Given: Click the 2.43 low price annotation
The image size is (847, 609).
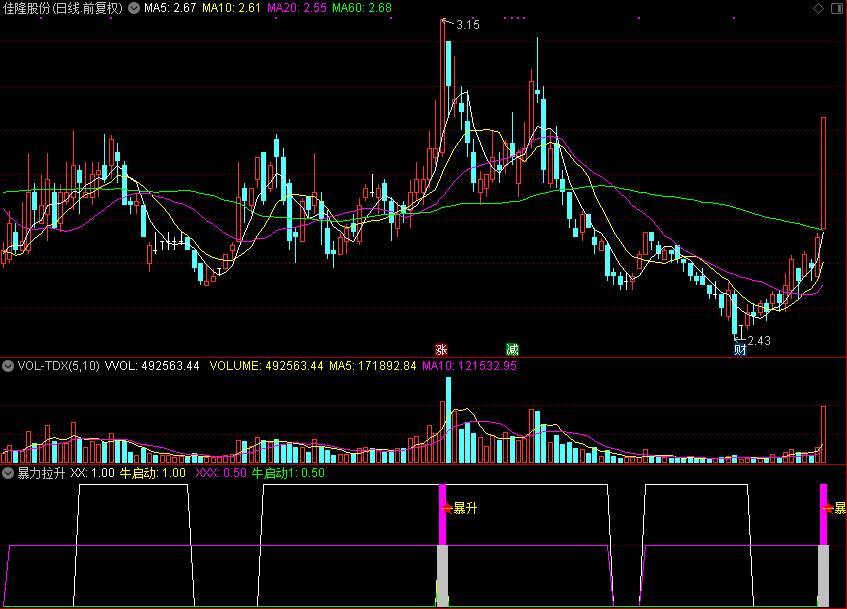Looking at the screenshot, I should 759,340.
